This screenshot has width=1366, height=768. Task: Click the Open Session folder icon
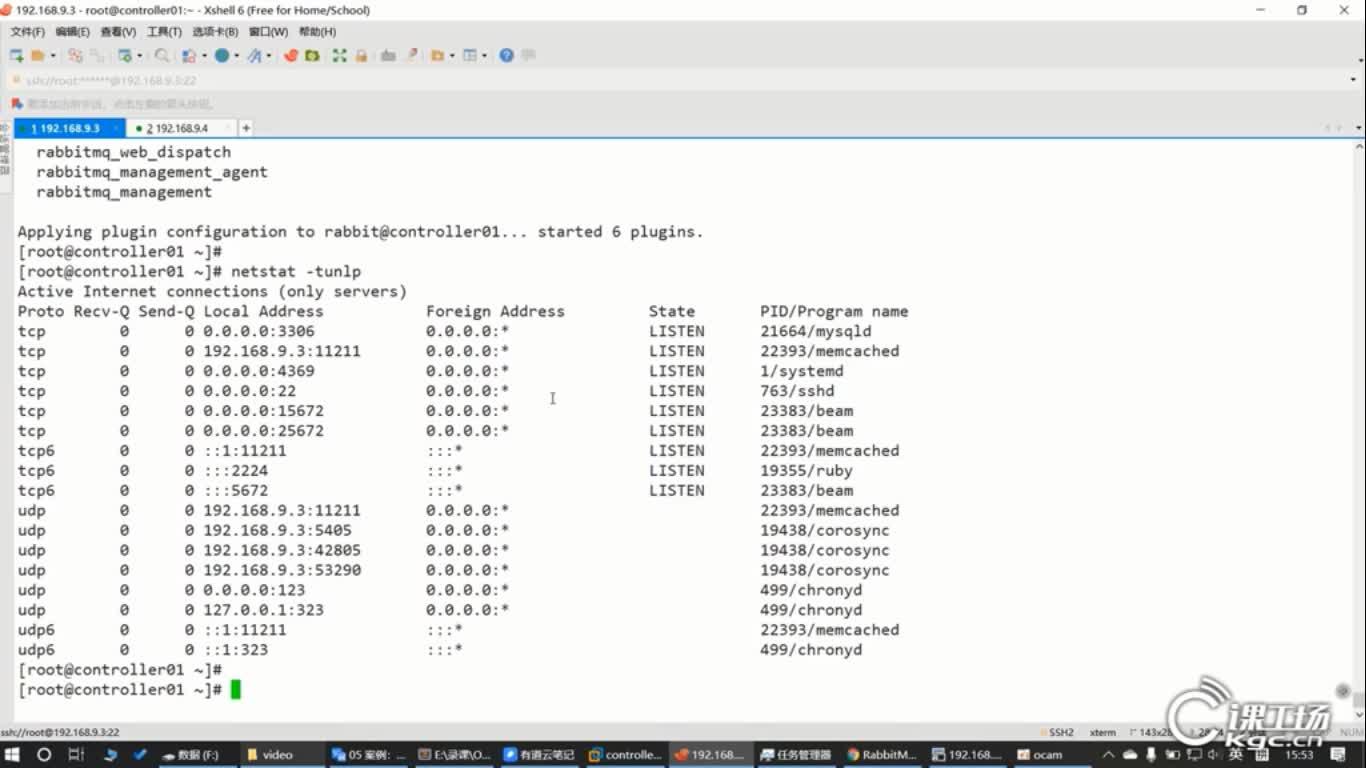coord(37,56)
